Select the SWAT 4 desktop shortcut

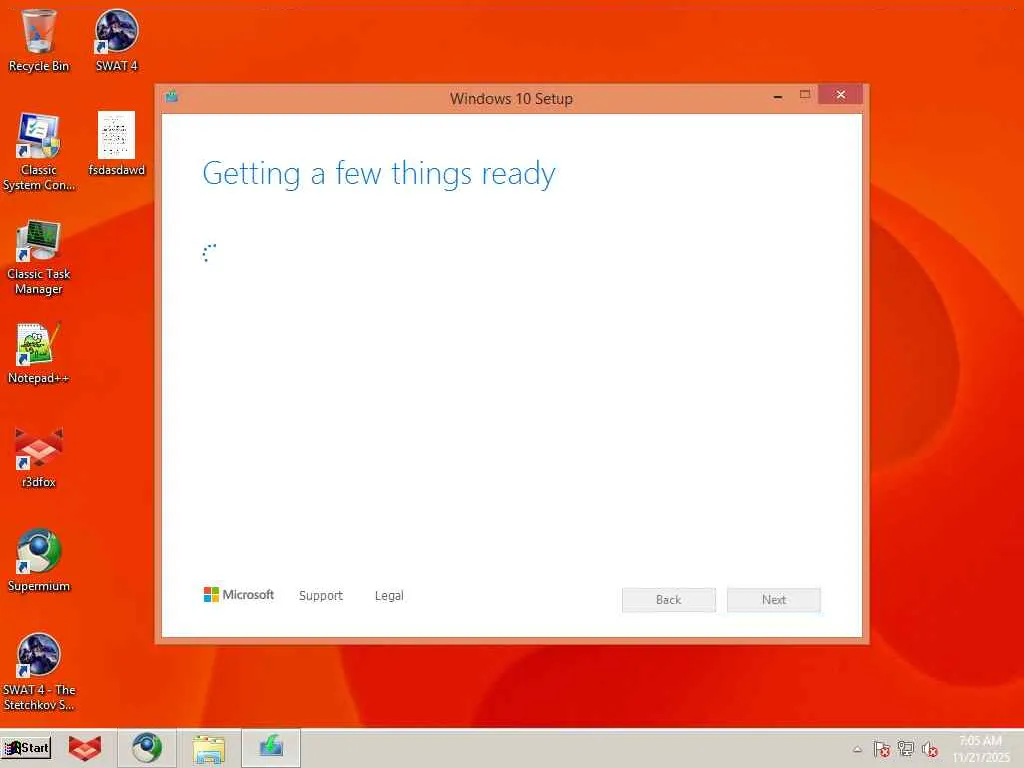click(x=116, y=40)
